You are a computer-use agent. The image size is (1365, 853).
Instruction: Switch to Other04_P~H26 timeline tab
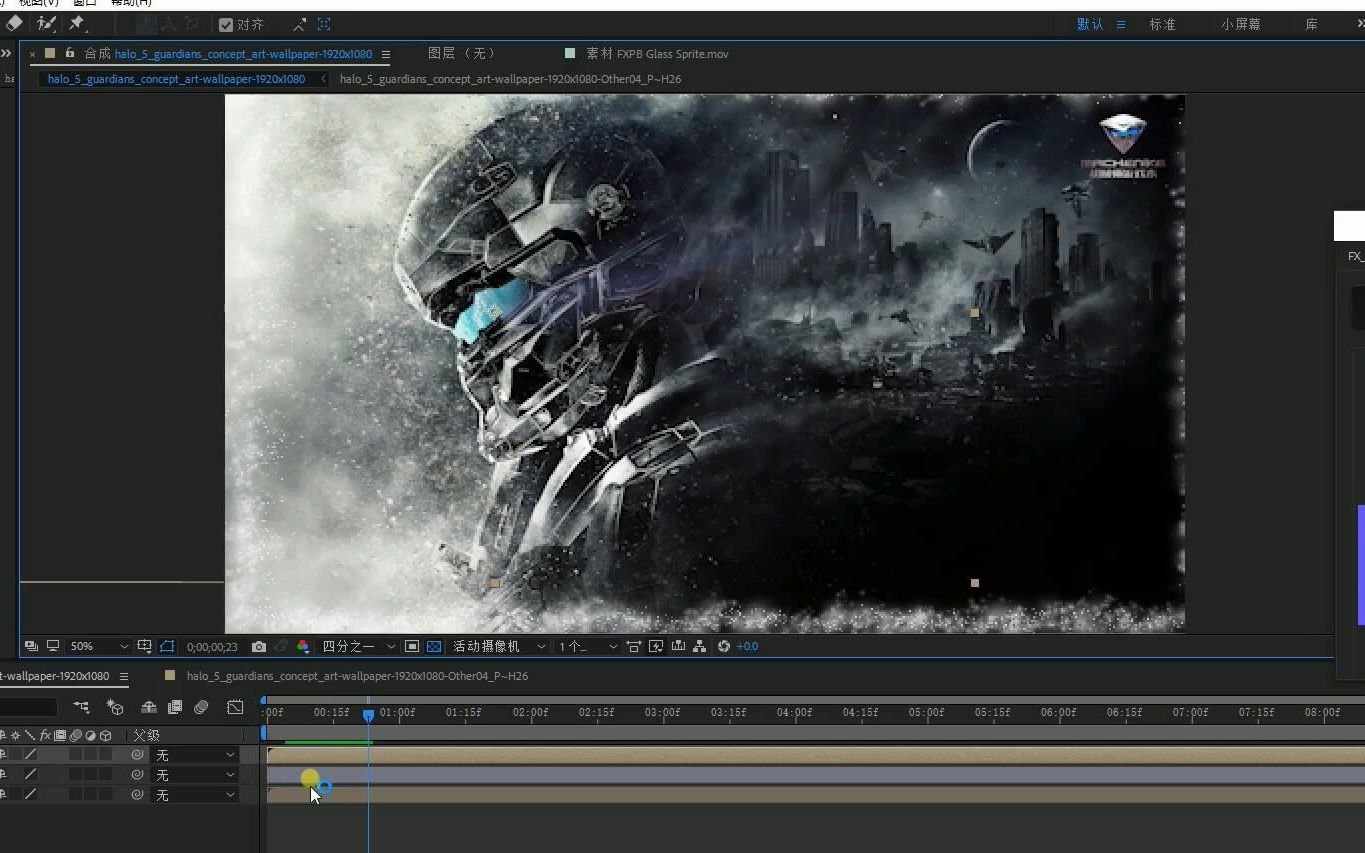point(357,676)
